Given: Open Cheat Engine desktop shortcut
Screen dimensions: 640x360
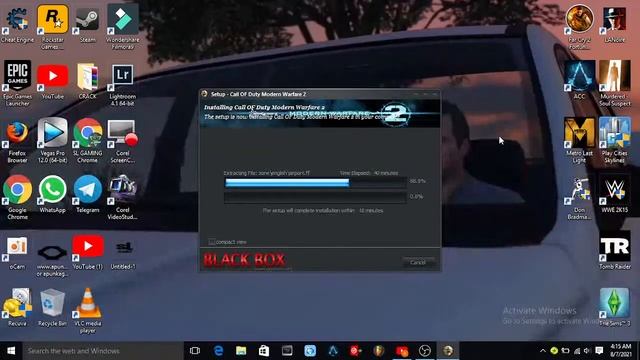Looking at the screenshot, I should pyautogui.click(x=17, y=24).
